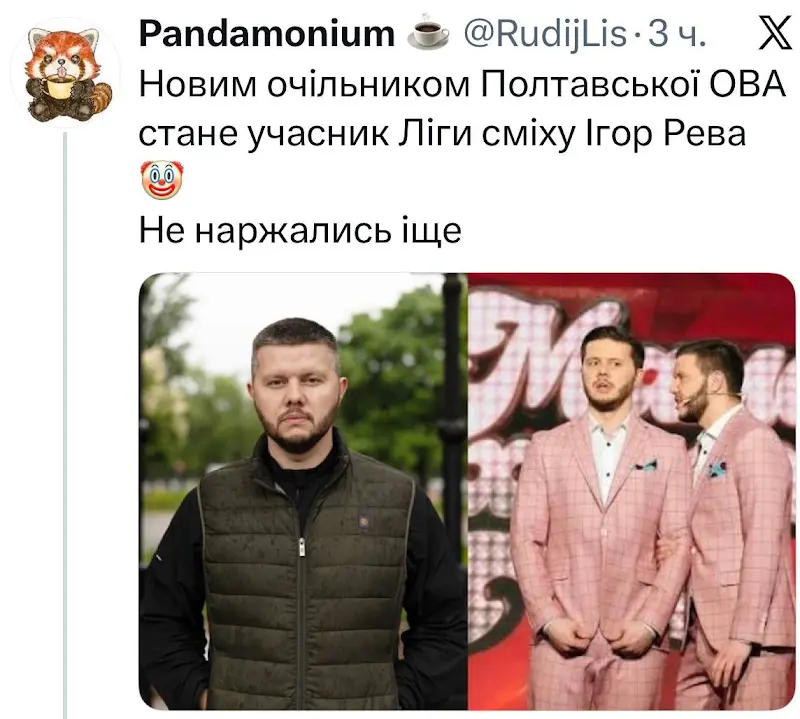Image resolution: width=800 pixels, height=719 pixels.
Task: Click the blue pocket square on left performer
Action: pos(644,465)
